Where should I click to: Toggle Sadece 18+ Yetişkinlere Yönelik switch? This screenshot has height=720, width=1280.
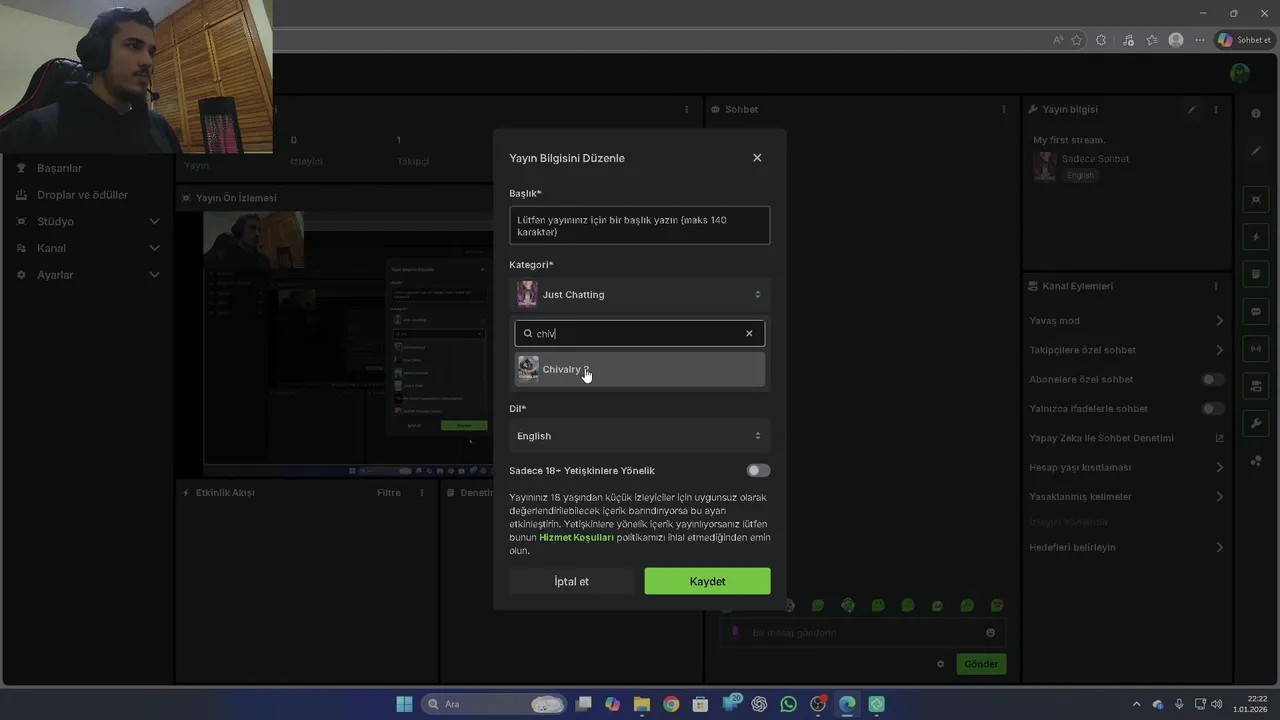coord(758,471)
